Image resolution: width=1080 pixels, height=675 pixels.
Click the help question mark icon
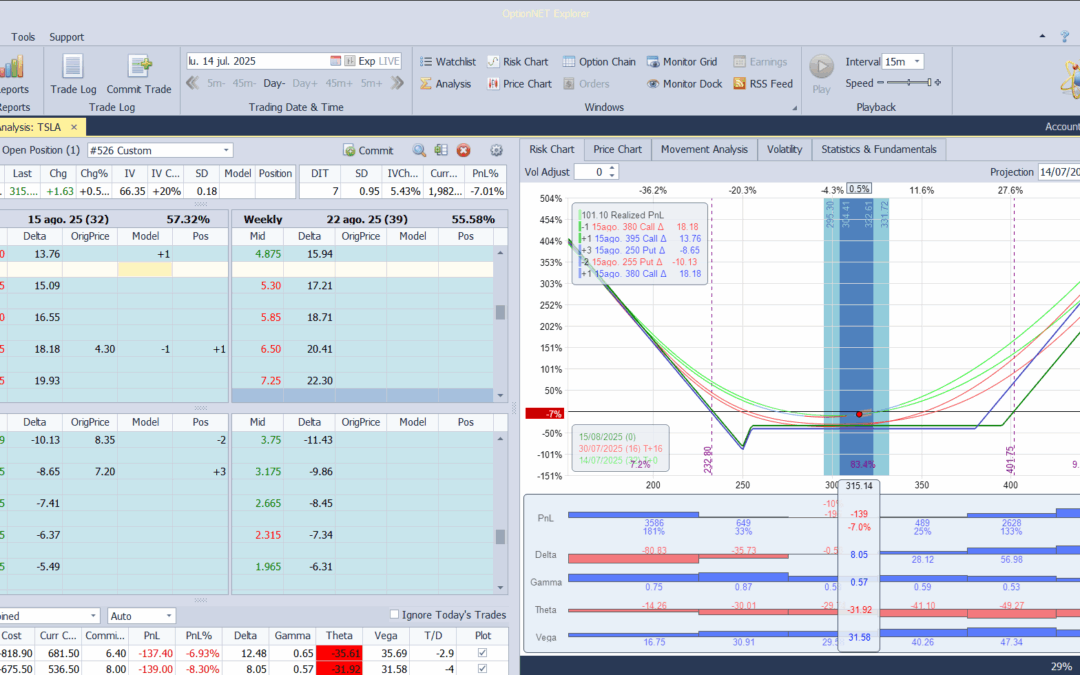[1067, 37]
